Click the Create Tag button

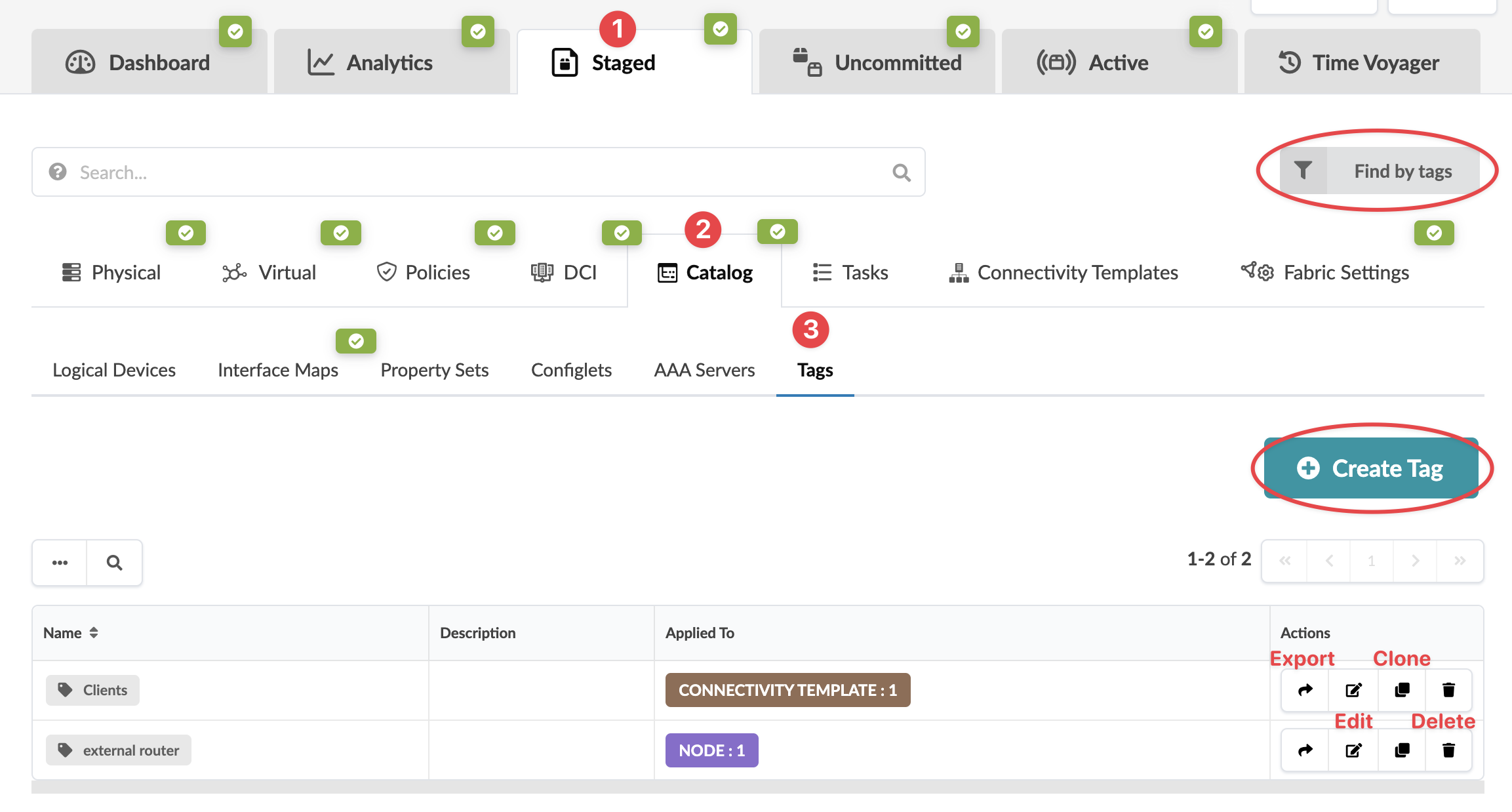pyautogui.click(x=1370, y=468)
